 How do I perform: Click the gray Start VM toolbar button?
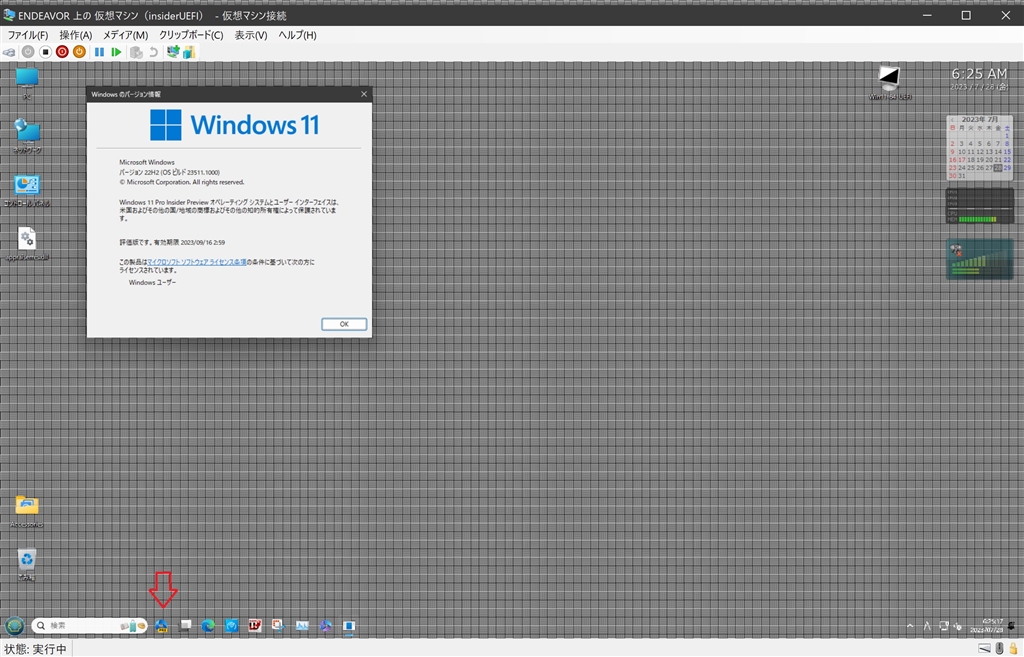tap(28, 52)
